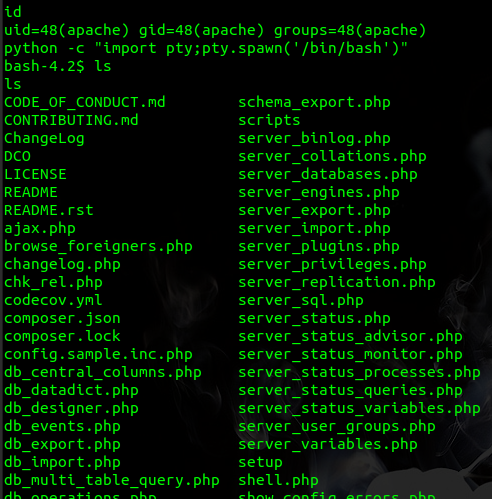This screenshot has width=492, height=499.
Task: Click the shell.php filename in the listing
Action: click(x=278, y=481)
